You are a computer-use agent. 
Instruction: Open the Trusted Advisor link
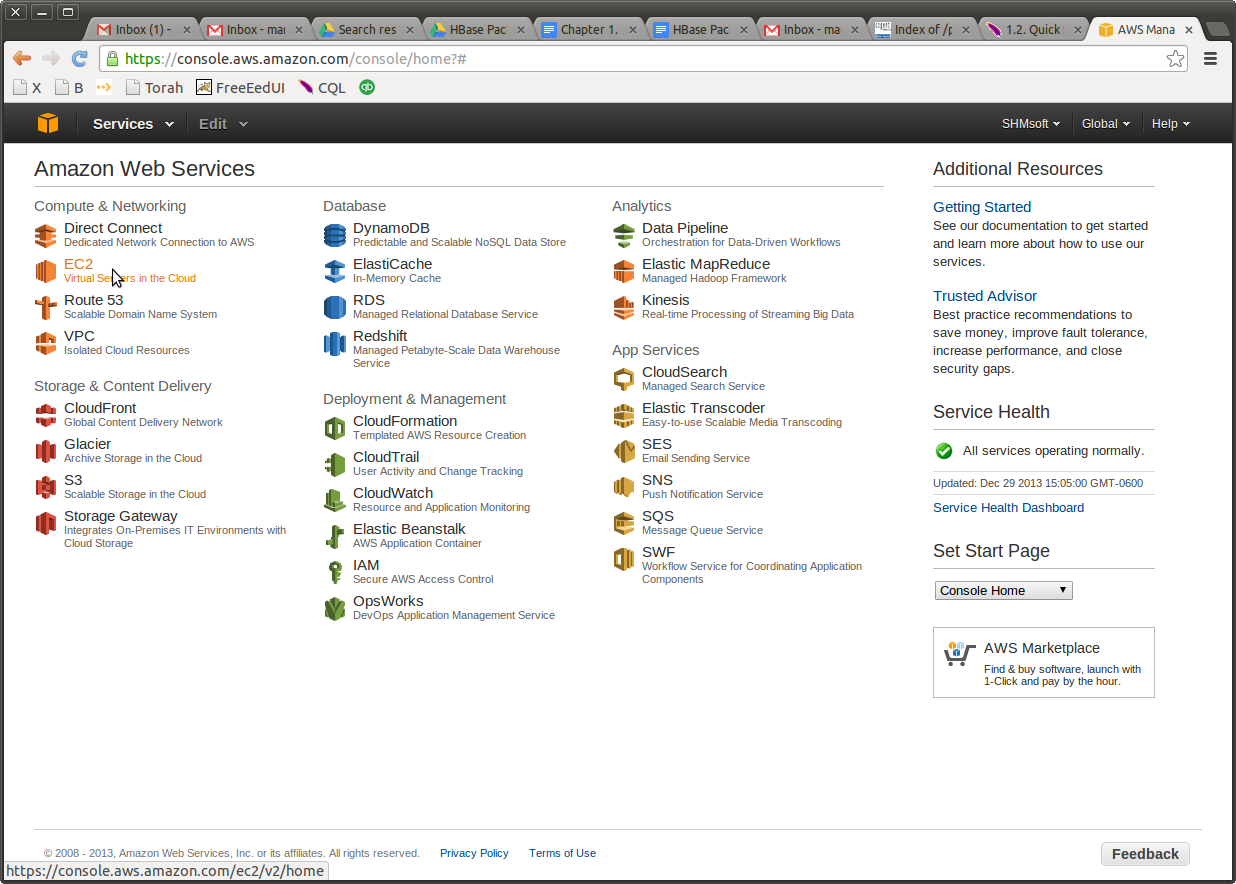(985, 296)
